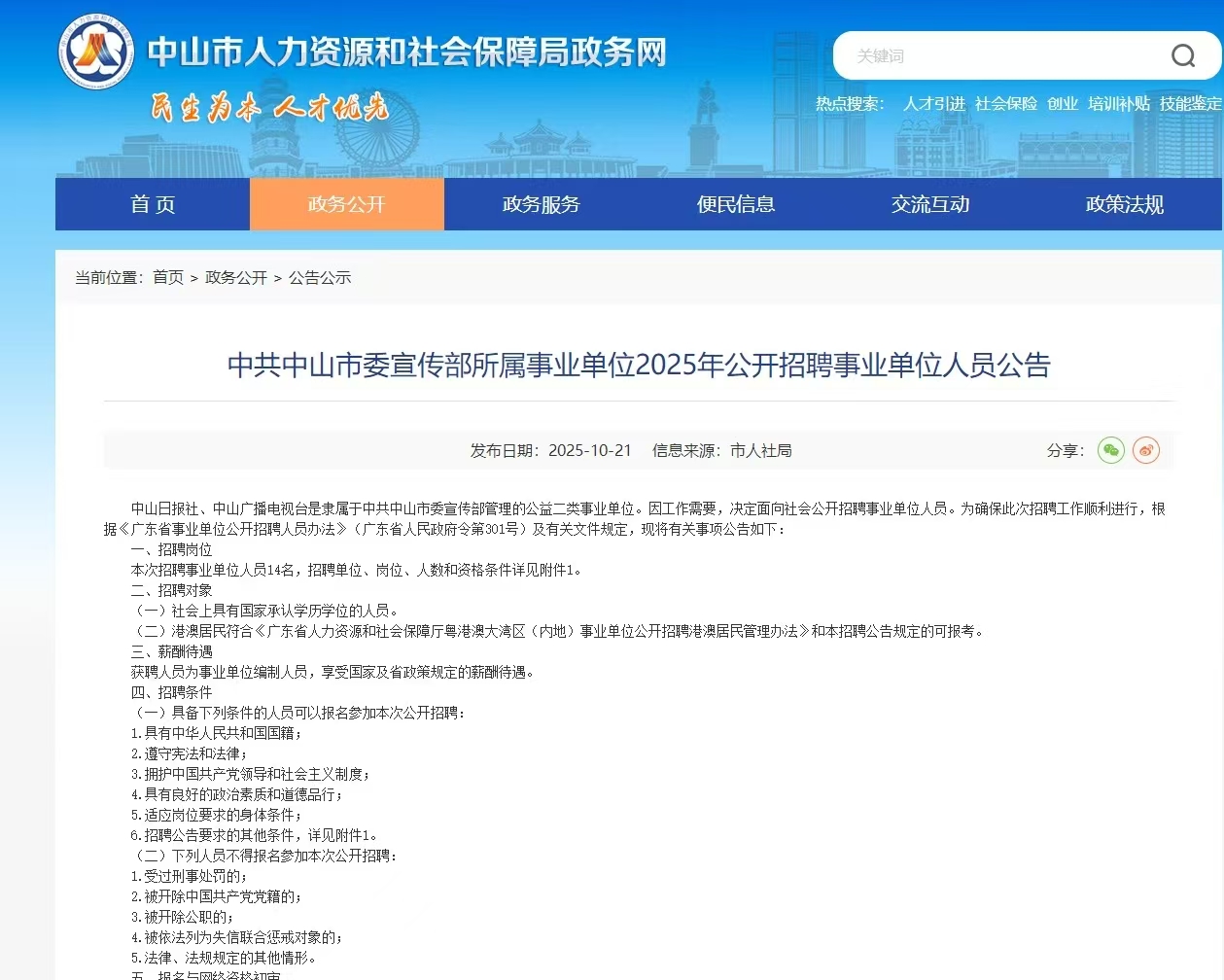Open the 政务服务 section
Screen dimensions: 1224x980
point(541,204)
